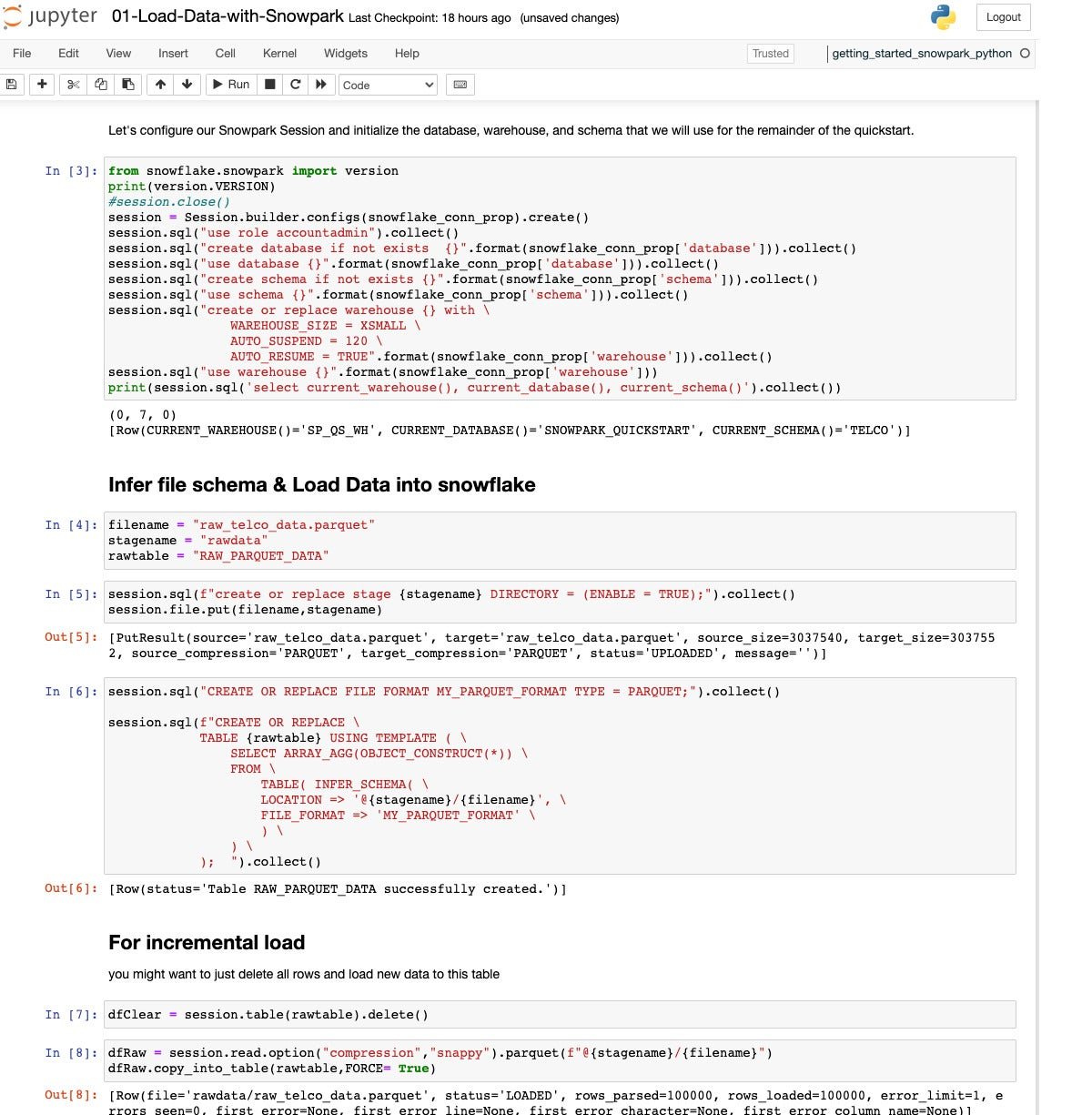Copy selected cells icon
This screenshot has height=1115, width=1092.
click(101, 85)
